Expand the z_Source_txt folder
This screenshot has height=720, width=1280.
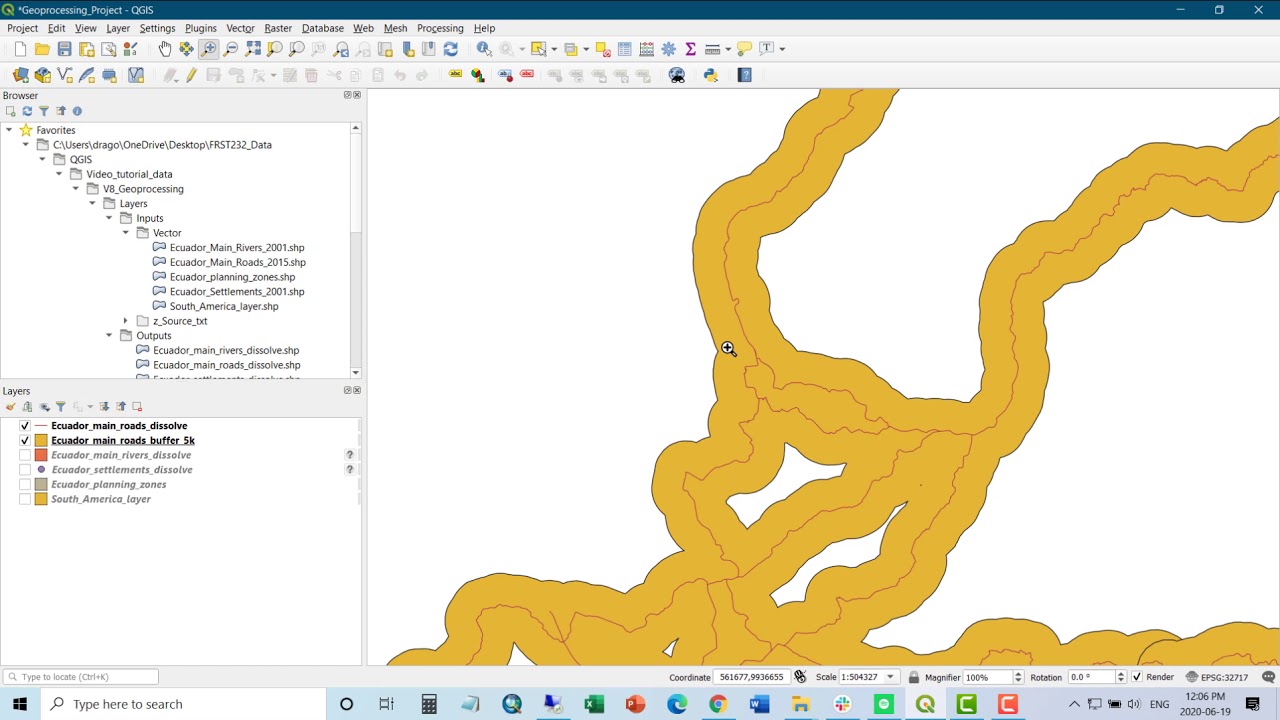tap(126, 321)
